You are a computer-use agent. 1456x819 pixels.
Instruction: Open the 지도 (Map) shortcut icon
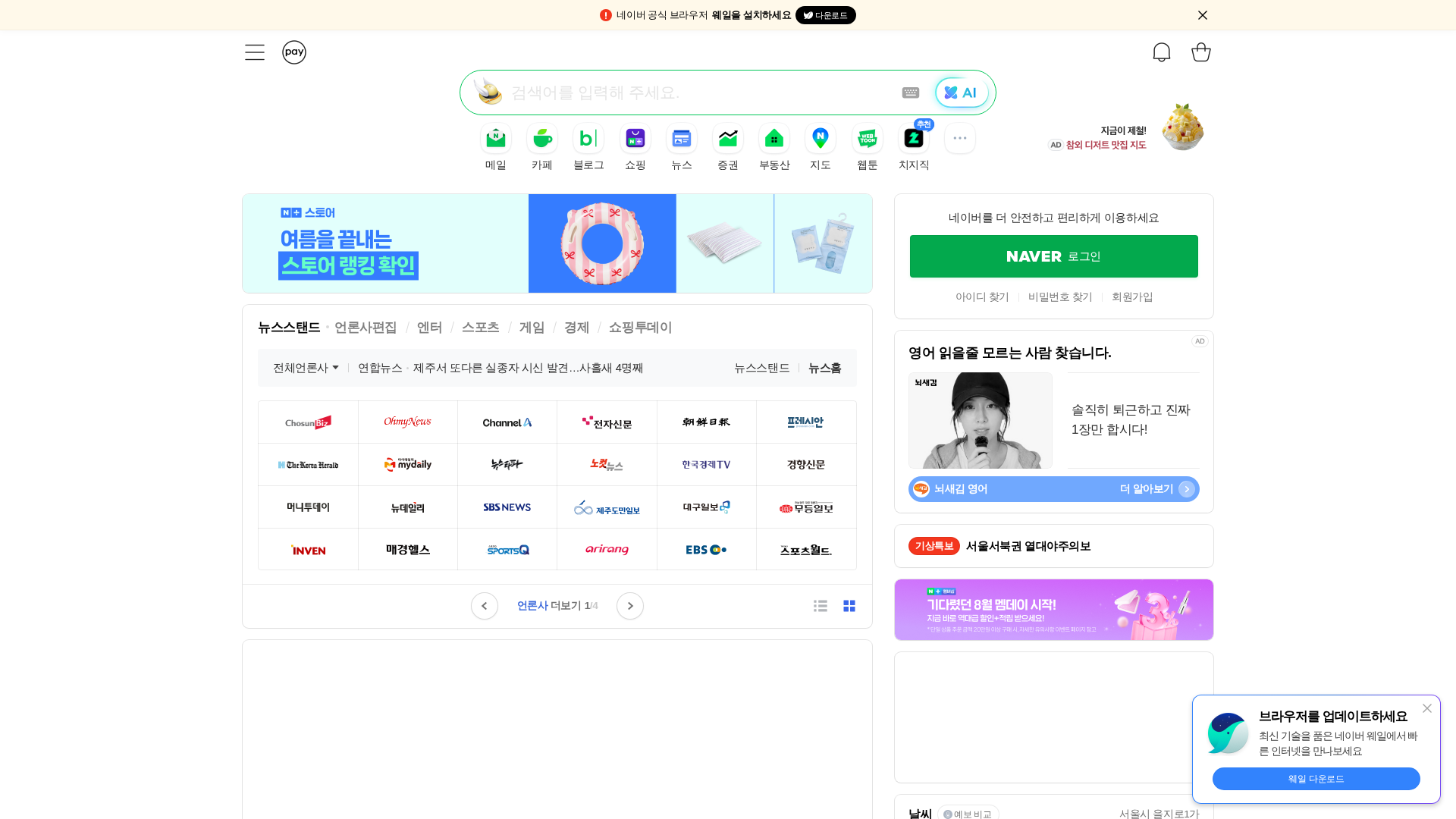821,139
